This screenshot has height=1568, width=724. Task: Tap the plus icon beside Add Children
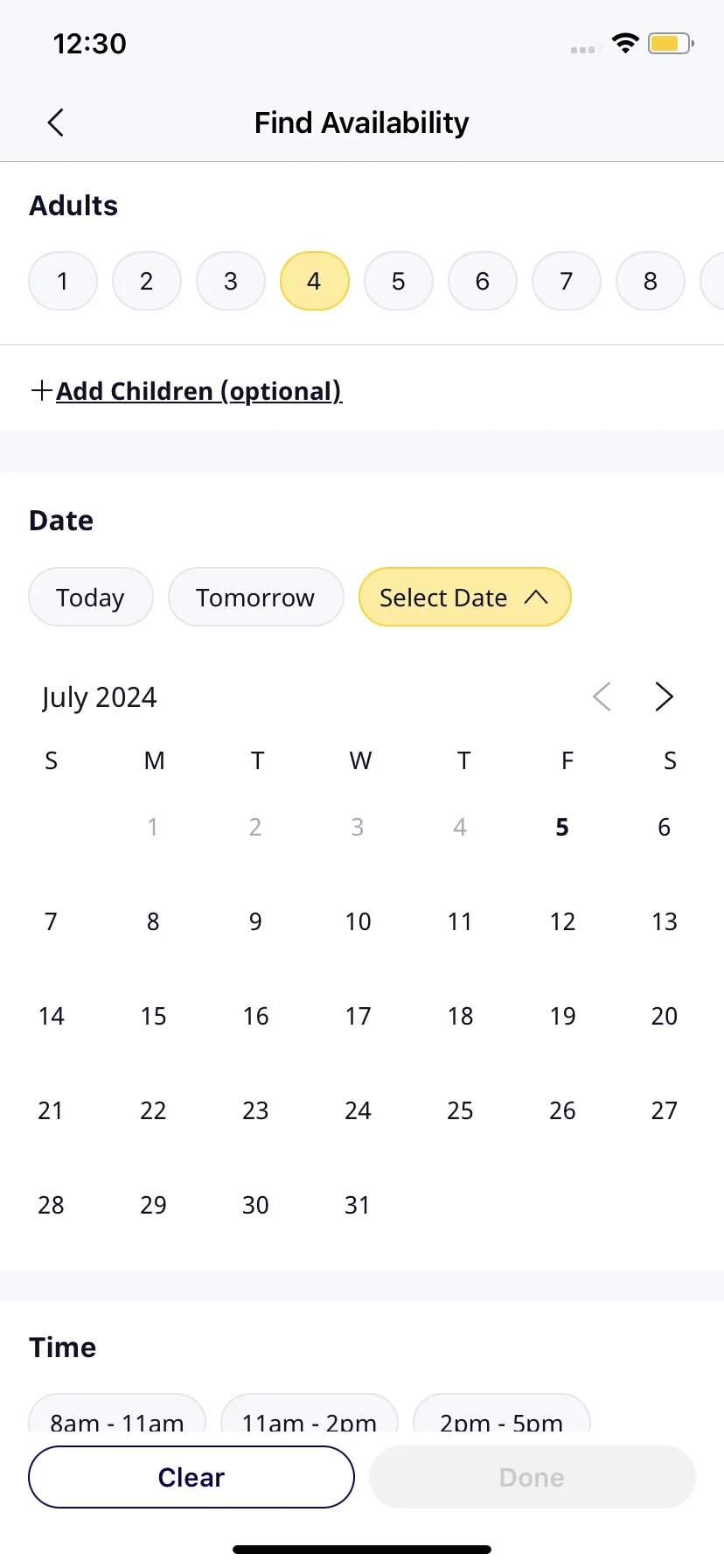point(41,390)
